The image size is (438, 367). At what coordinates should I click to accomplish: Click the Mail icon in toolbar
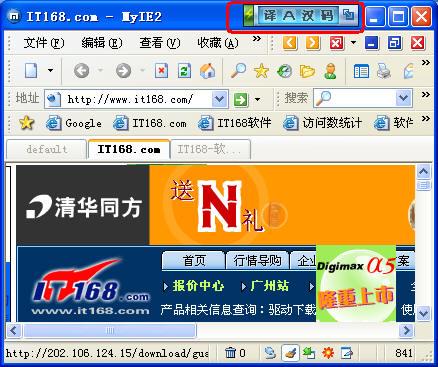[409, 71]
